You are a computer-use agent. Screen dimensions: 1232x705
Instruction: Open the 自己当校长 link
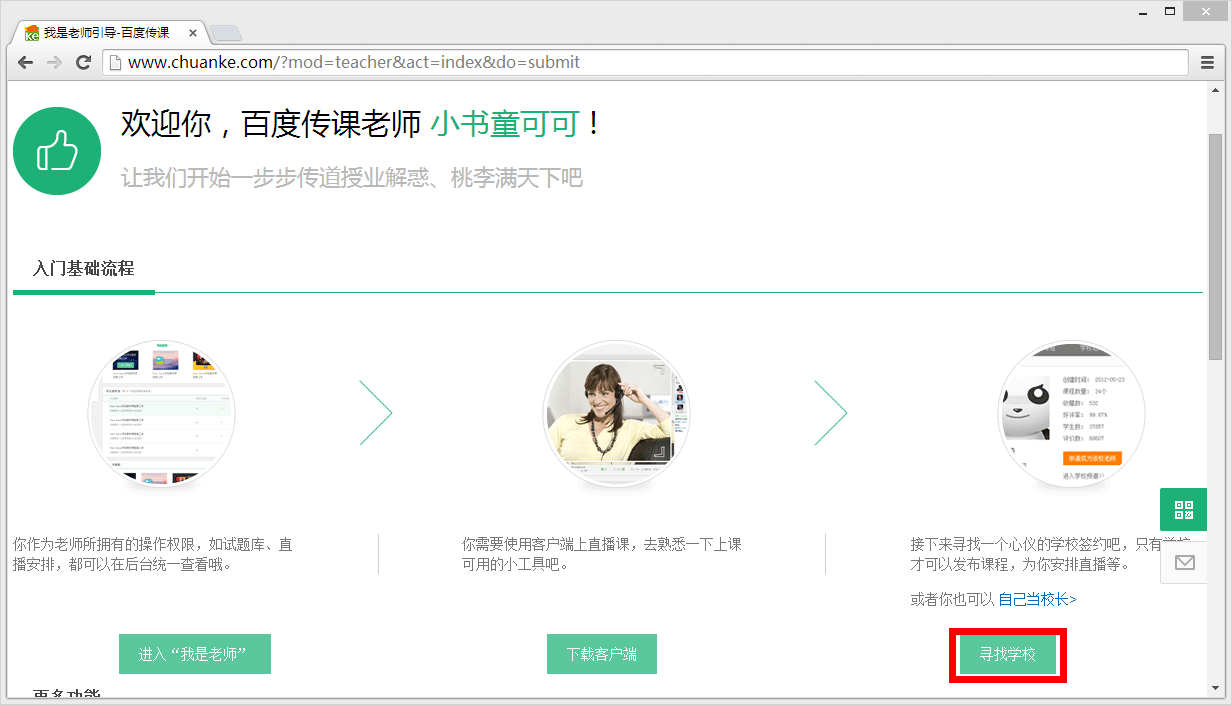click(1036, 598)
